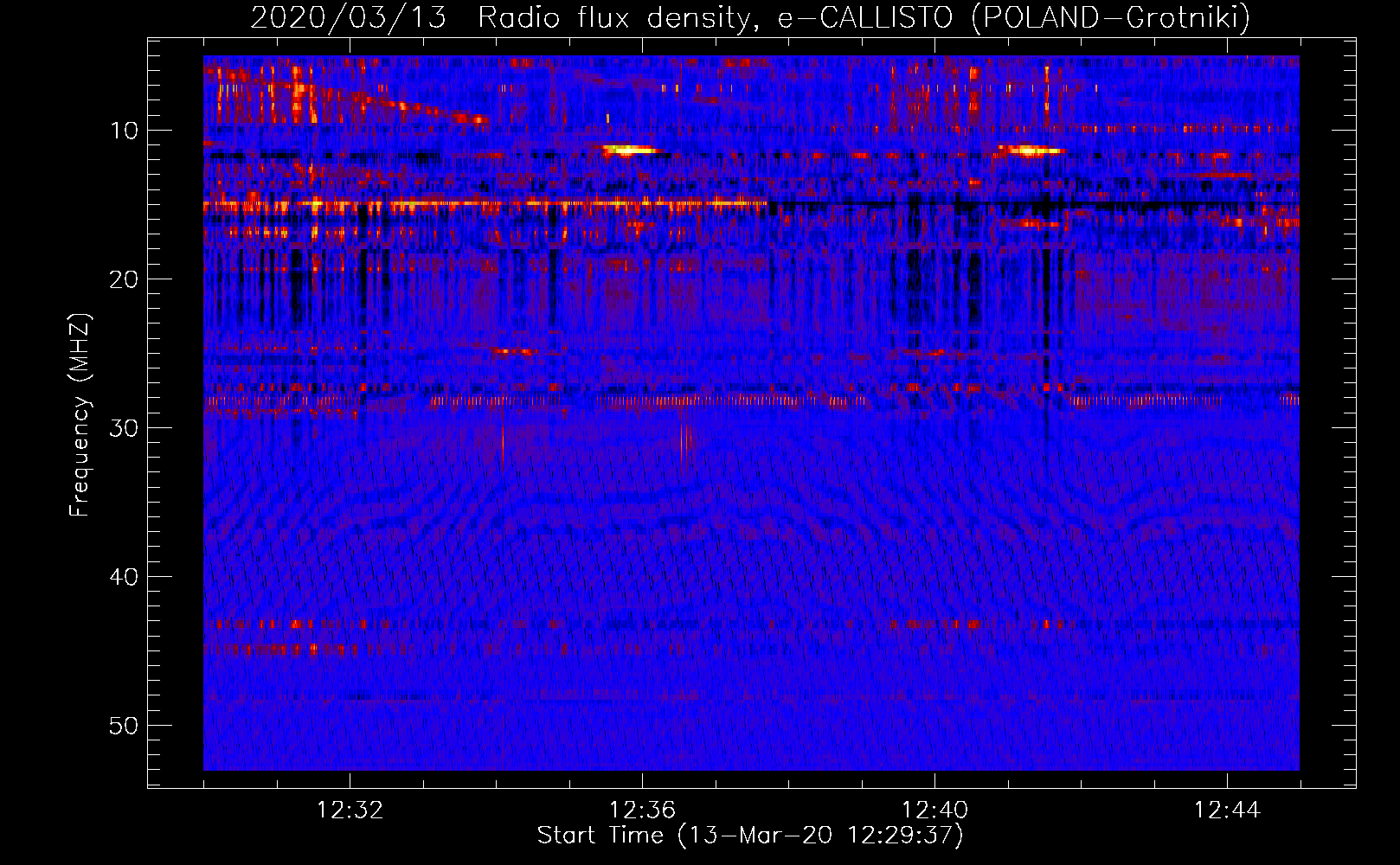The width and height of the screenshot is (1400, 865).
Task: Click the '30' frequency tick label
Action: (x=125, y=428)
